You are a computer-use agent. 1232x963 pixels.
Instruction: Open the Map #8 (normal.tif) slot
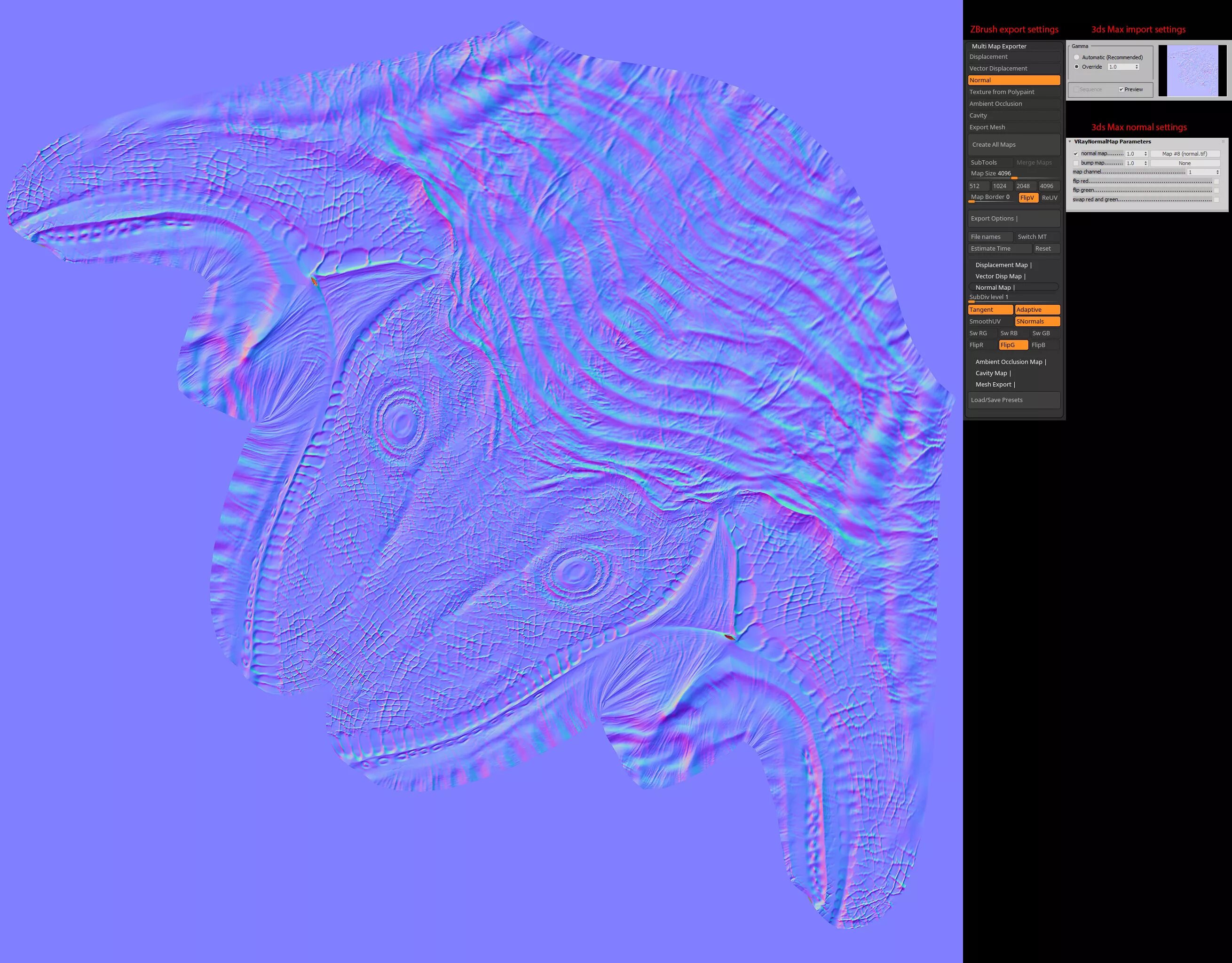(1184, 153)
